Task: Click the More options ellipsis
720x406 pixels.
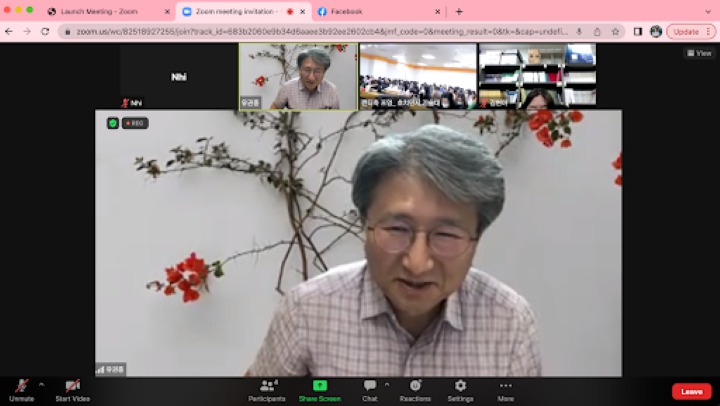Action: point(505,387)
